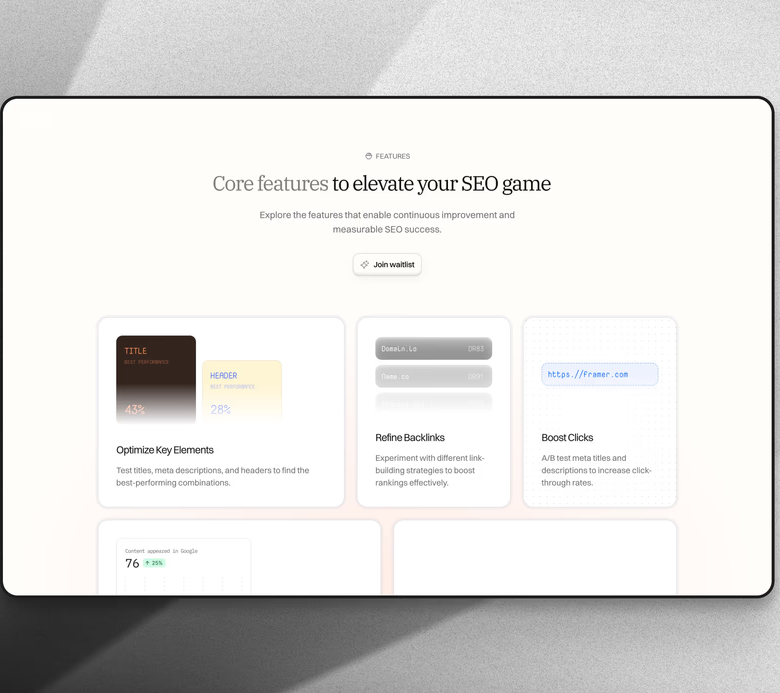Click the Content appeared in Google label
Viewport: 780px width, 693px height.
tap(161, 551)
